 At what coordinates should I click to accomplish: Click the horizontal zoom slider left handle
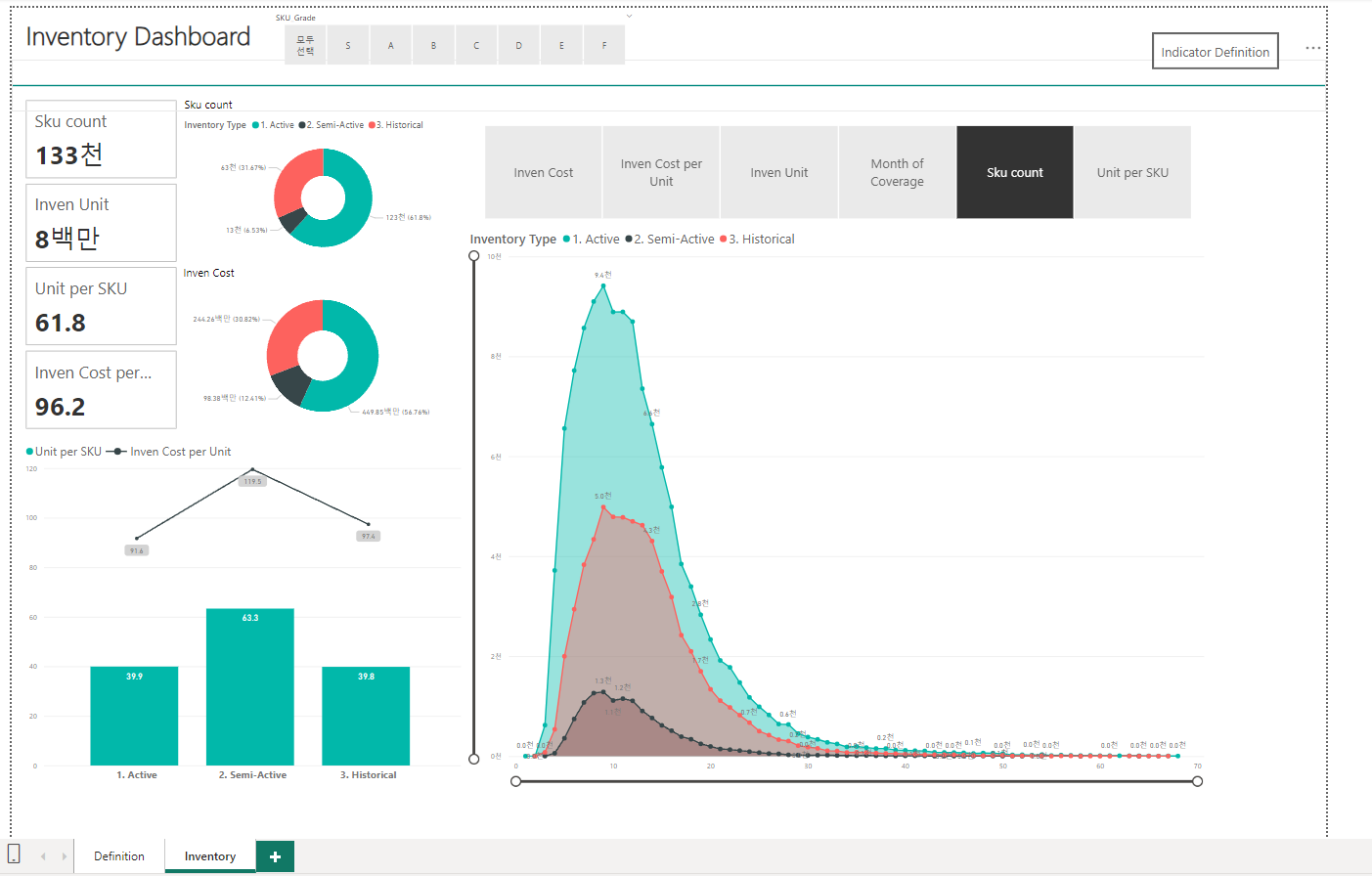coord(515,781)
